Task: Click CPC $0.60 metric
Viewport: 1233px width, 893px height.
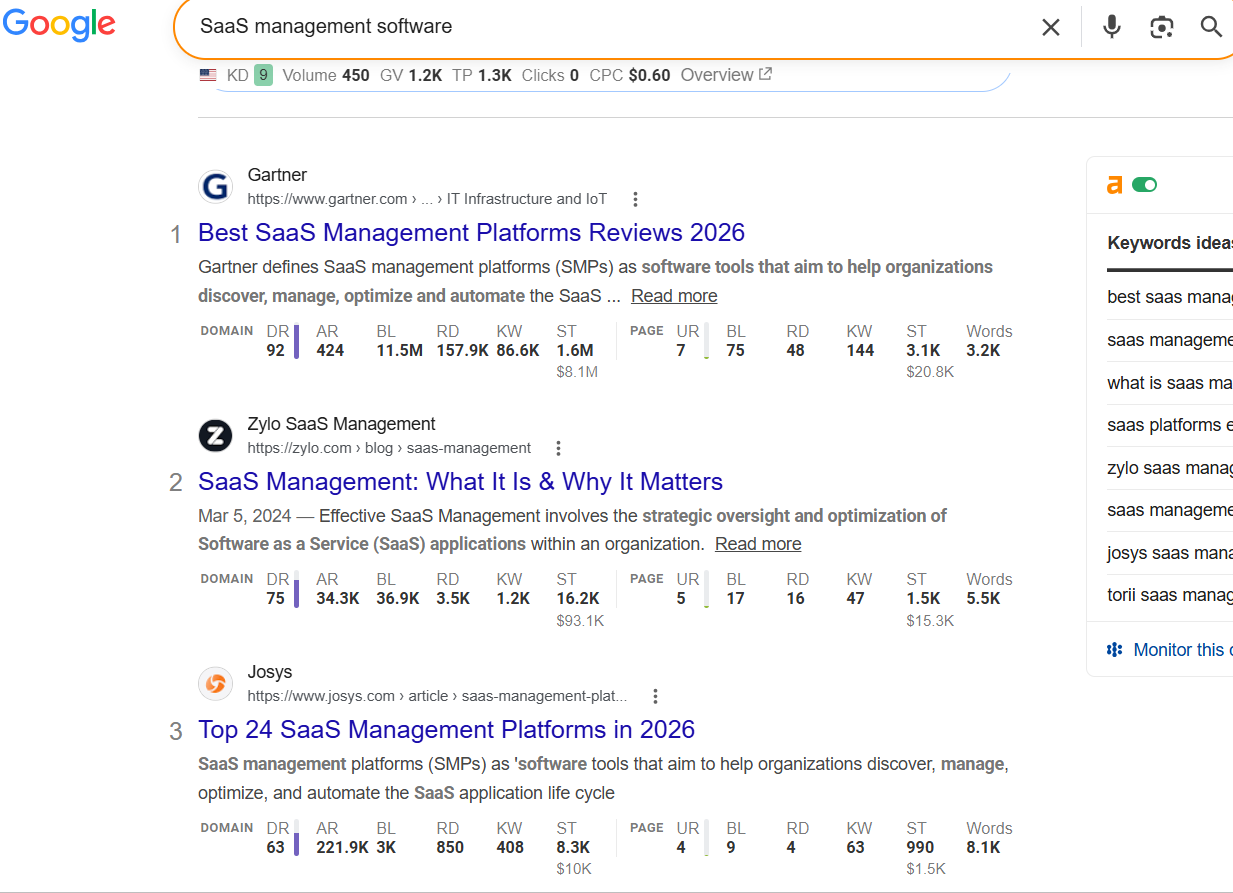Action: 630,75
